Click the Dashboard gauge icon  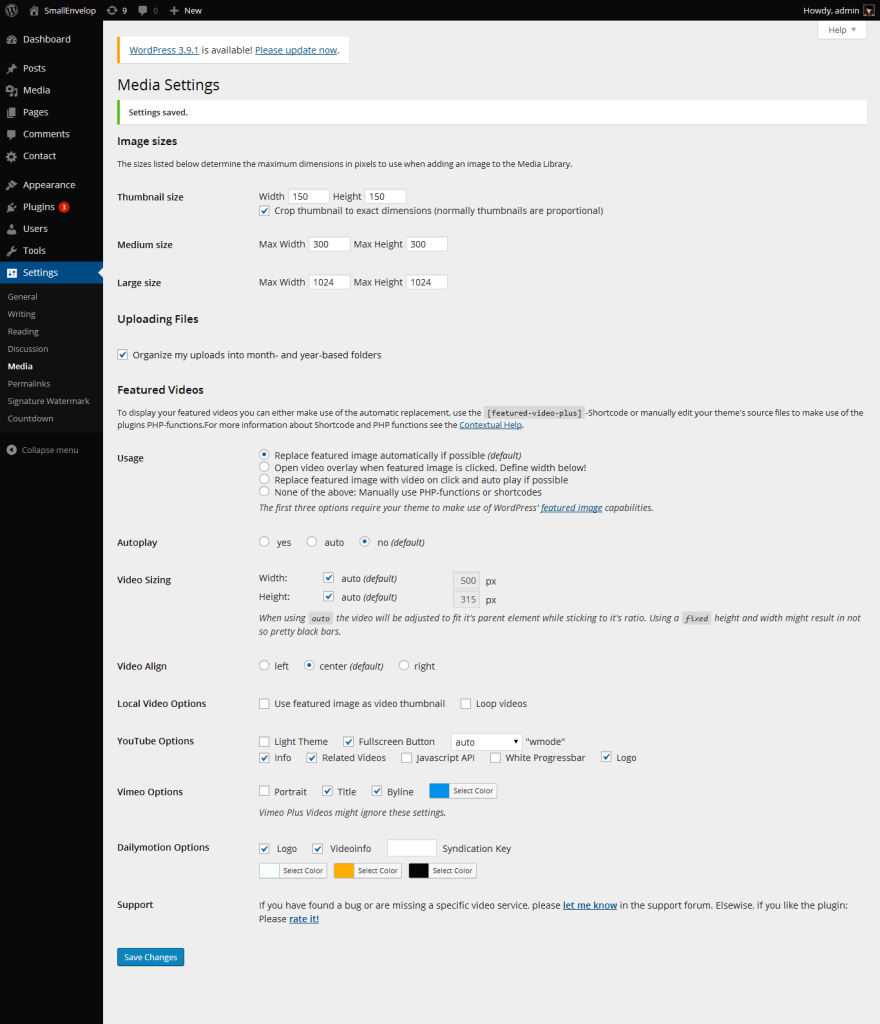click(x=11, y=39)
